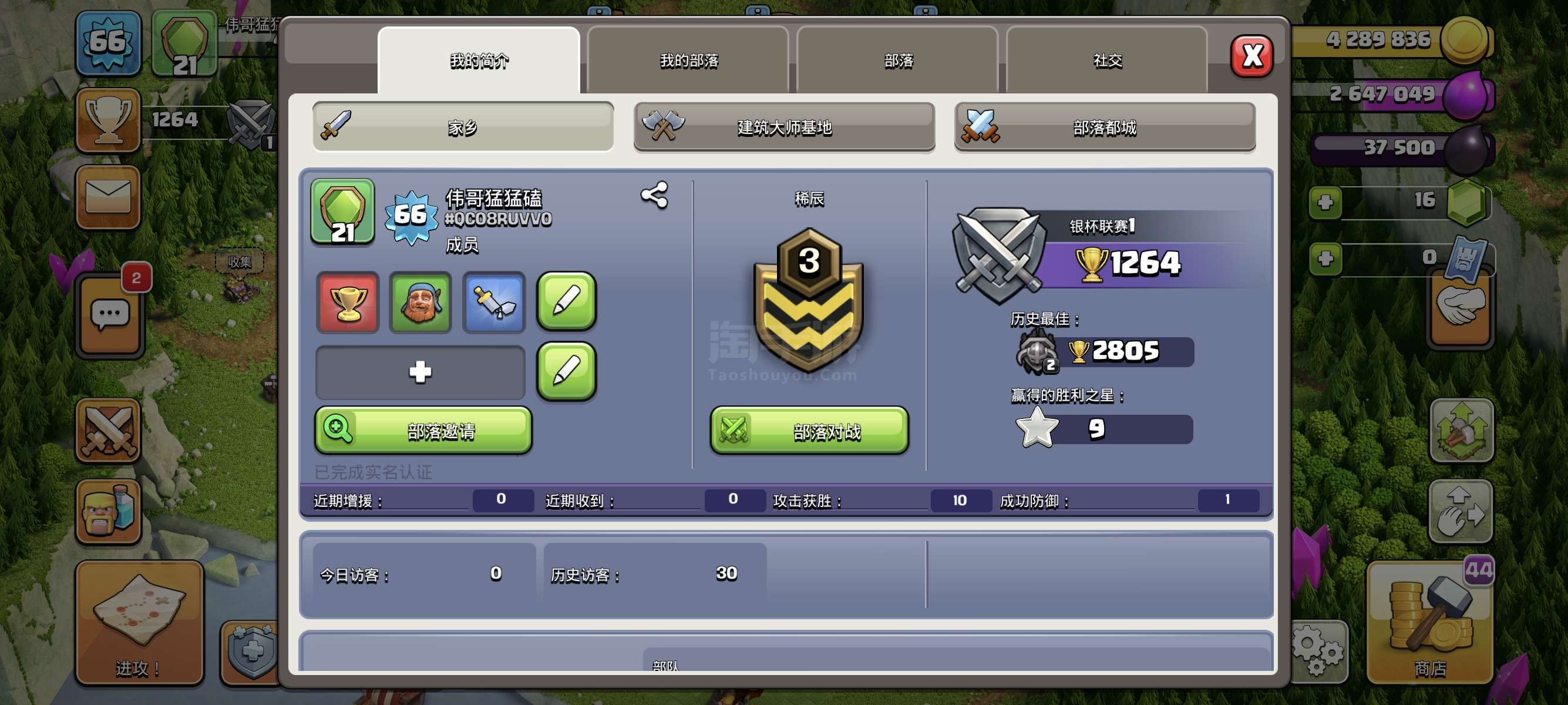The image size is (1568, 705).
Task: Switch to the 社交 tab
Action: pyautogui.click(x=1106, y=61)
